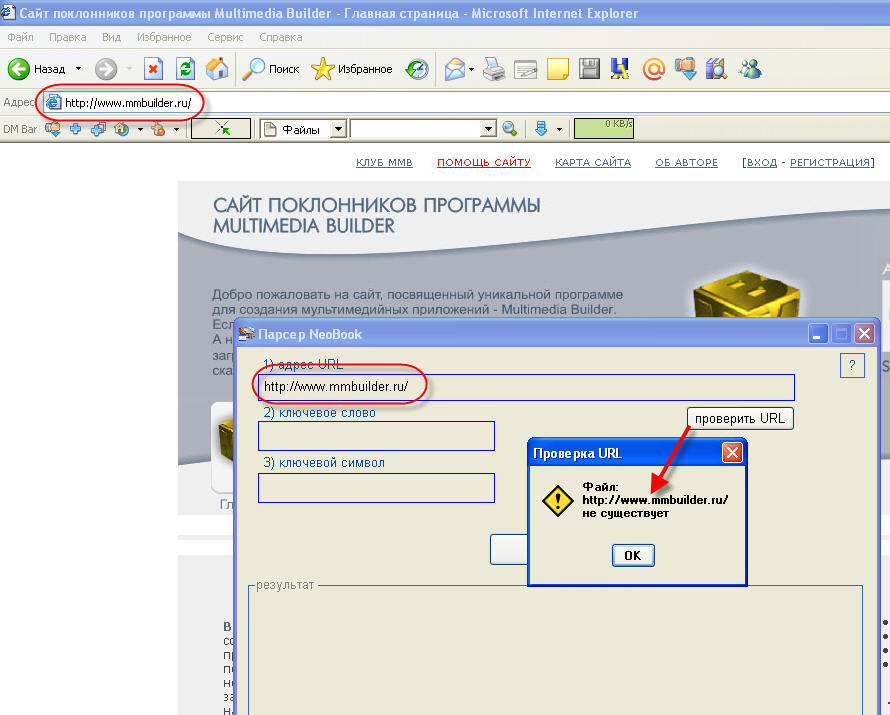Expand dropdown next to DM Bar globe icon
890x715 pixels.
[140, 129]
